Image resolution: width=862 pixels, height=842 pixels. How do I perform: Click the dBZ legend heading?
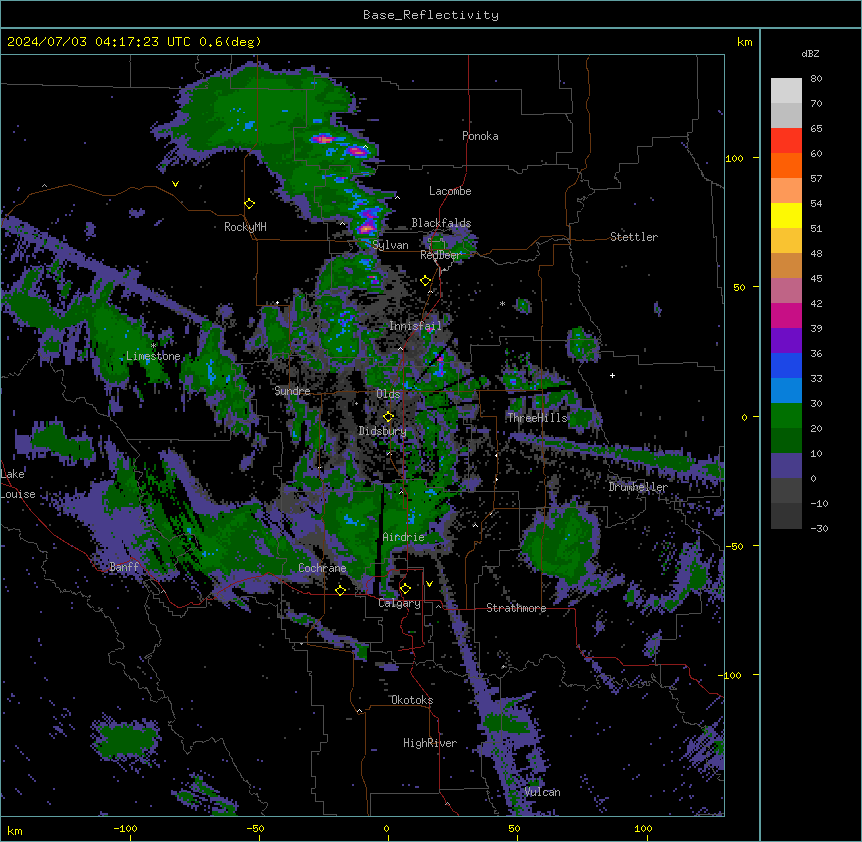click(811, 53)
